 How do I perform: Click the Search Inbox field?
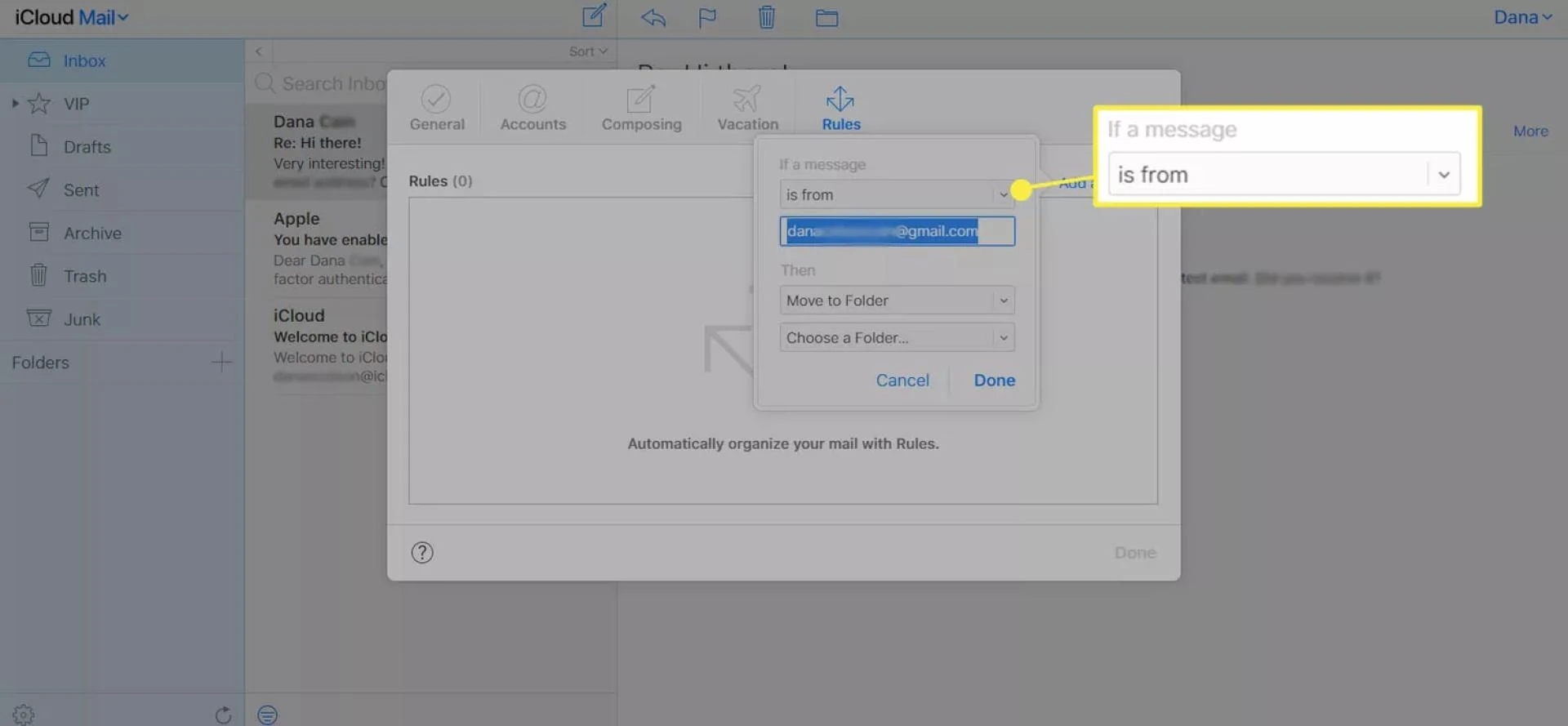pos(323,83)
